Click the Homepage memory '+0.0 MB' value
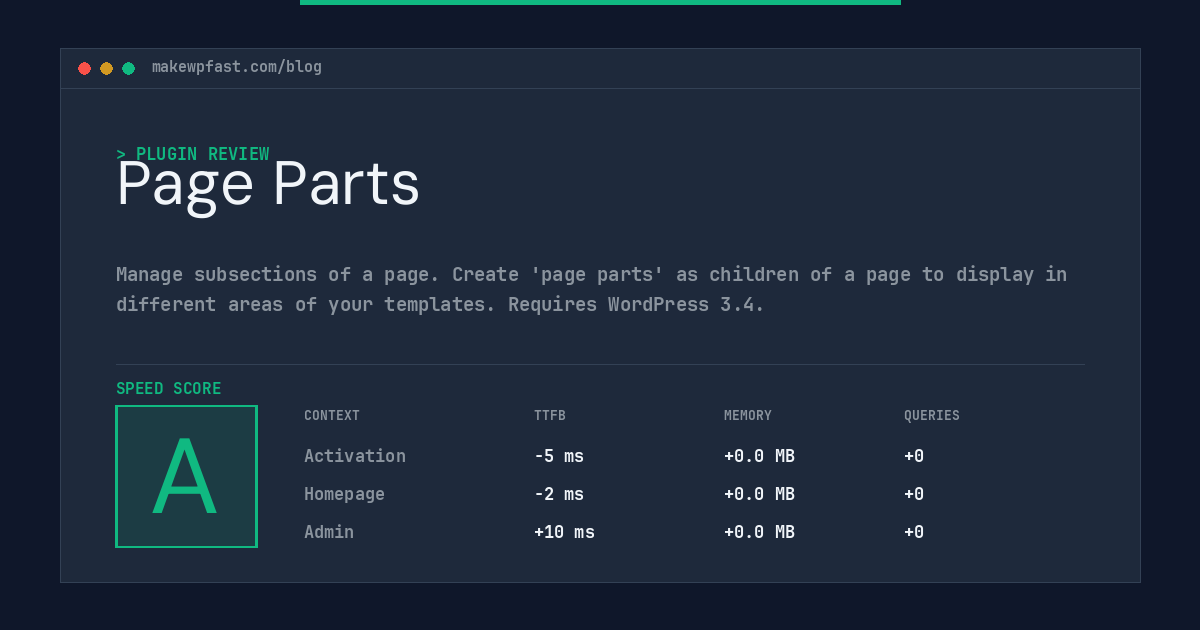1200x630 pixels. click(759, 494)
